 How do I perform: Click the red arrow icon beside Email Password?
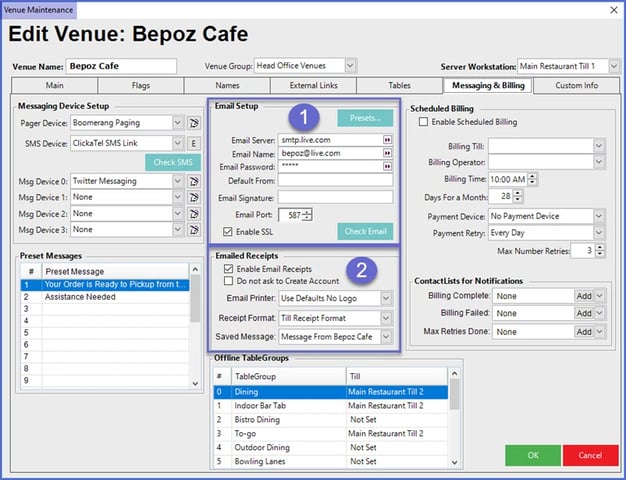387,167
